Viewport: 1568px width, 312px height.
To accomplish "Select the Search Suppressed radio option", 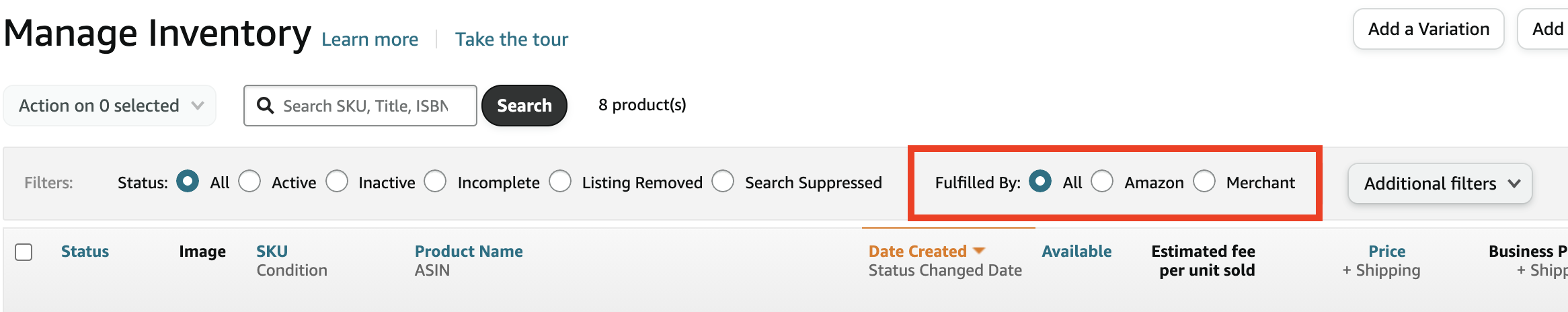I will 723,181.
